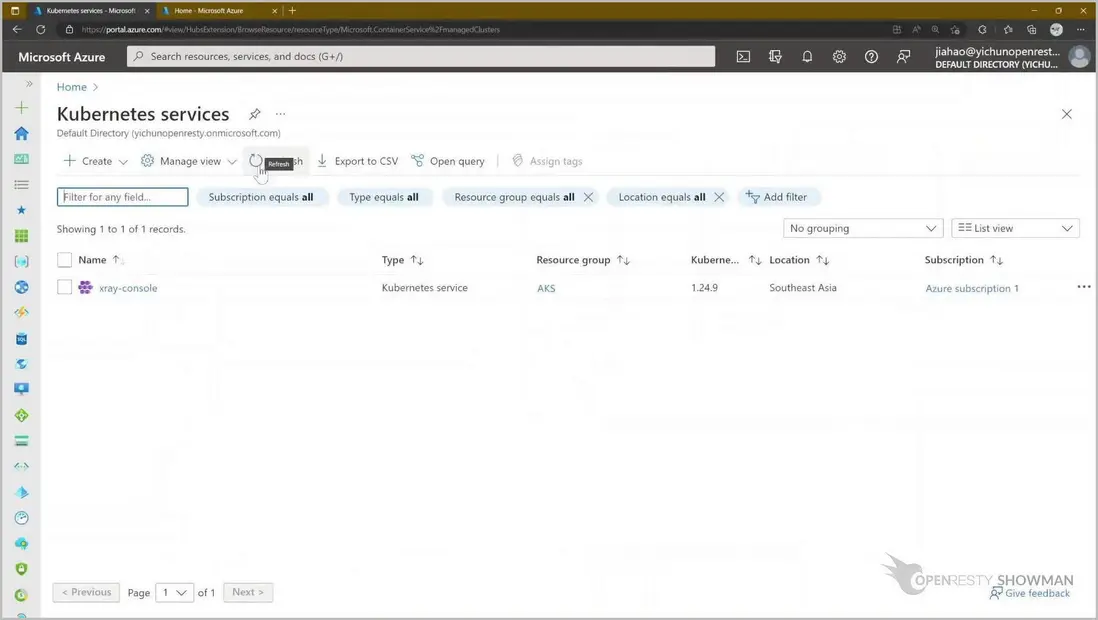Open Virtual machines monitor icon in sidebar

click(22, 390)
